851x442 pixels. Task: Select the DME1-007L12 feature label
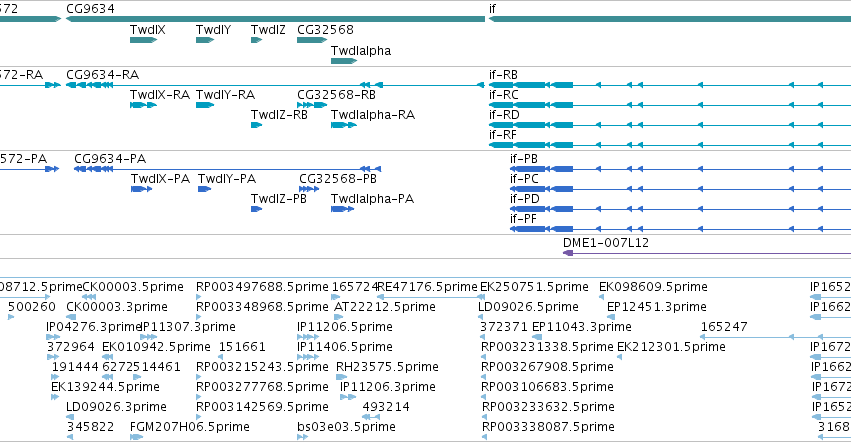click(x=606, y=243)
